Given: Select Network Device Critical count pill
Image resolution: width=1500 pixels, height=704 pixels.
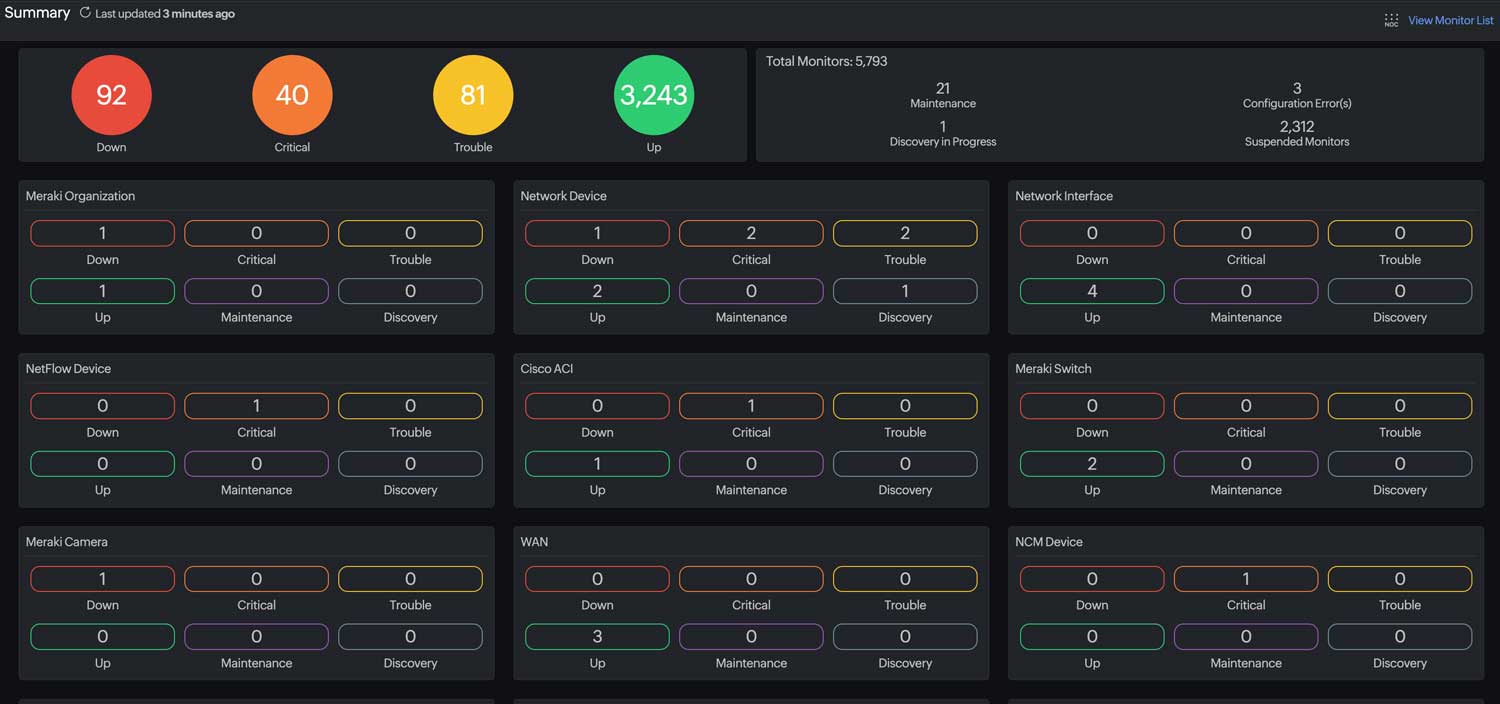Looking at the screenshot, I should coord(751,233).
